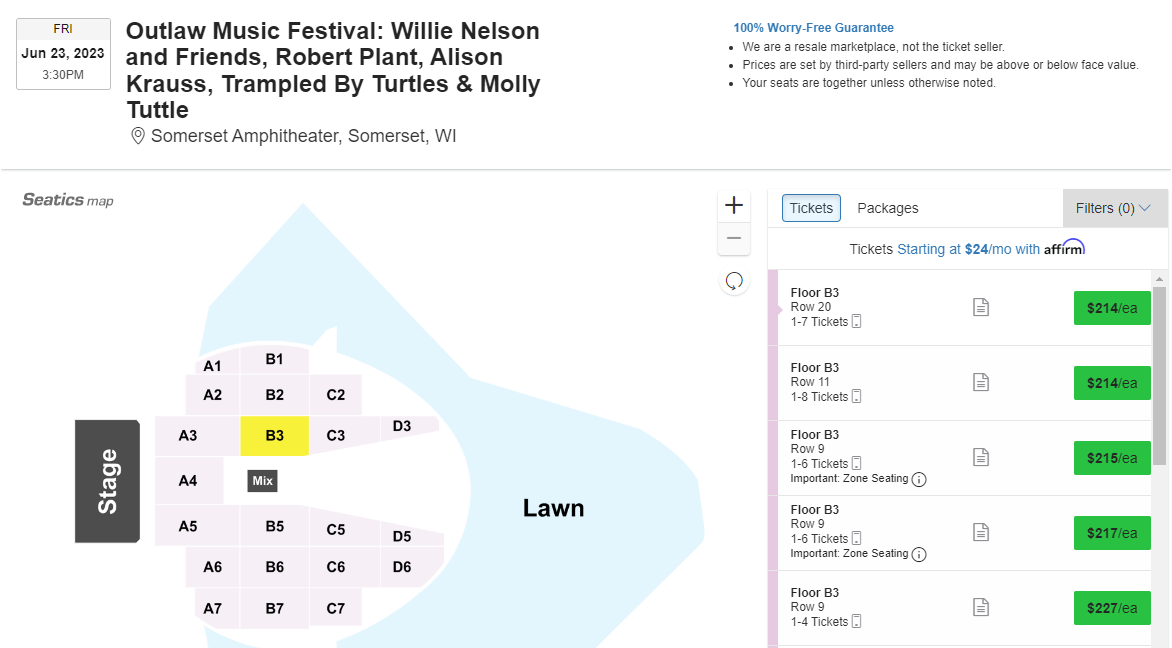Click the info icon on the $217 Zone Seating listing
The width and height of the screenshot is (1172, 648).
tap(919, 554)
